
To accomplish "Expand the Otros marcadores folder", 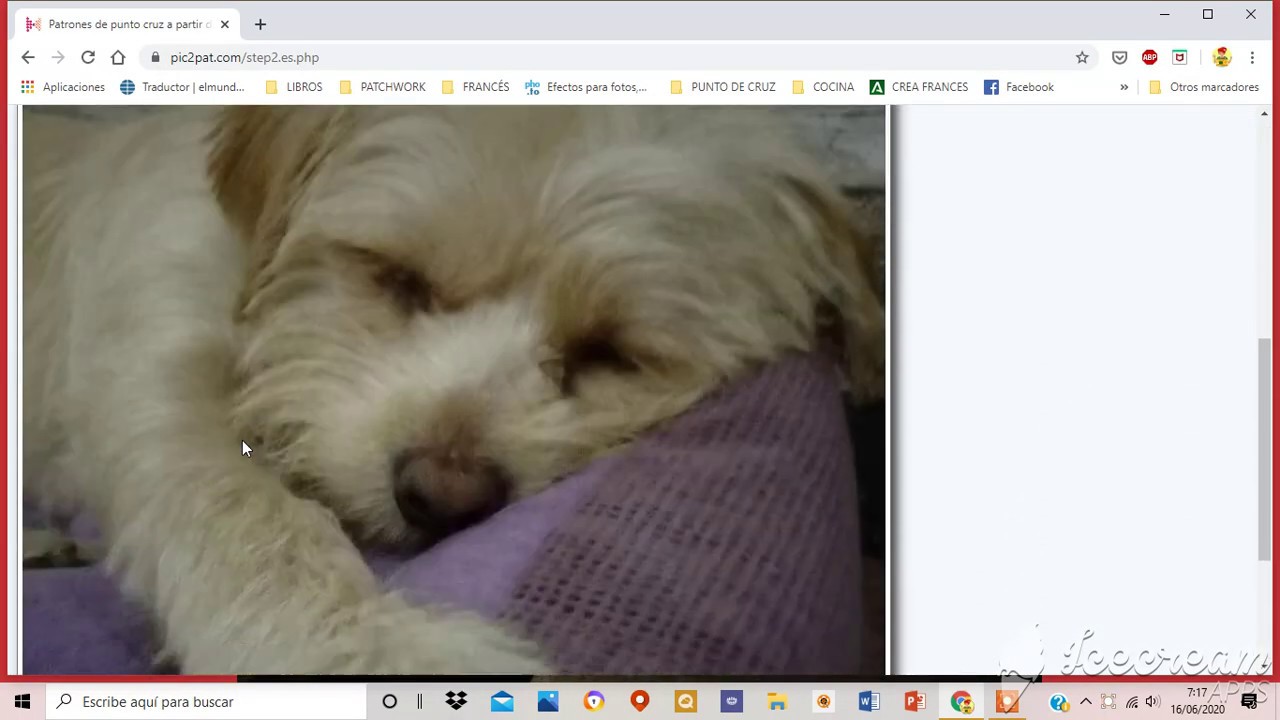I will 1204,87.
